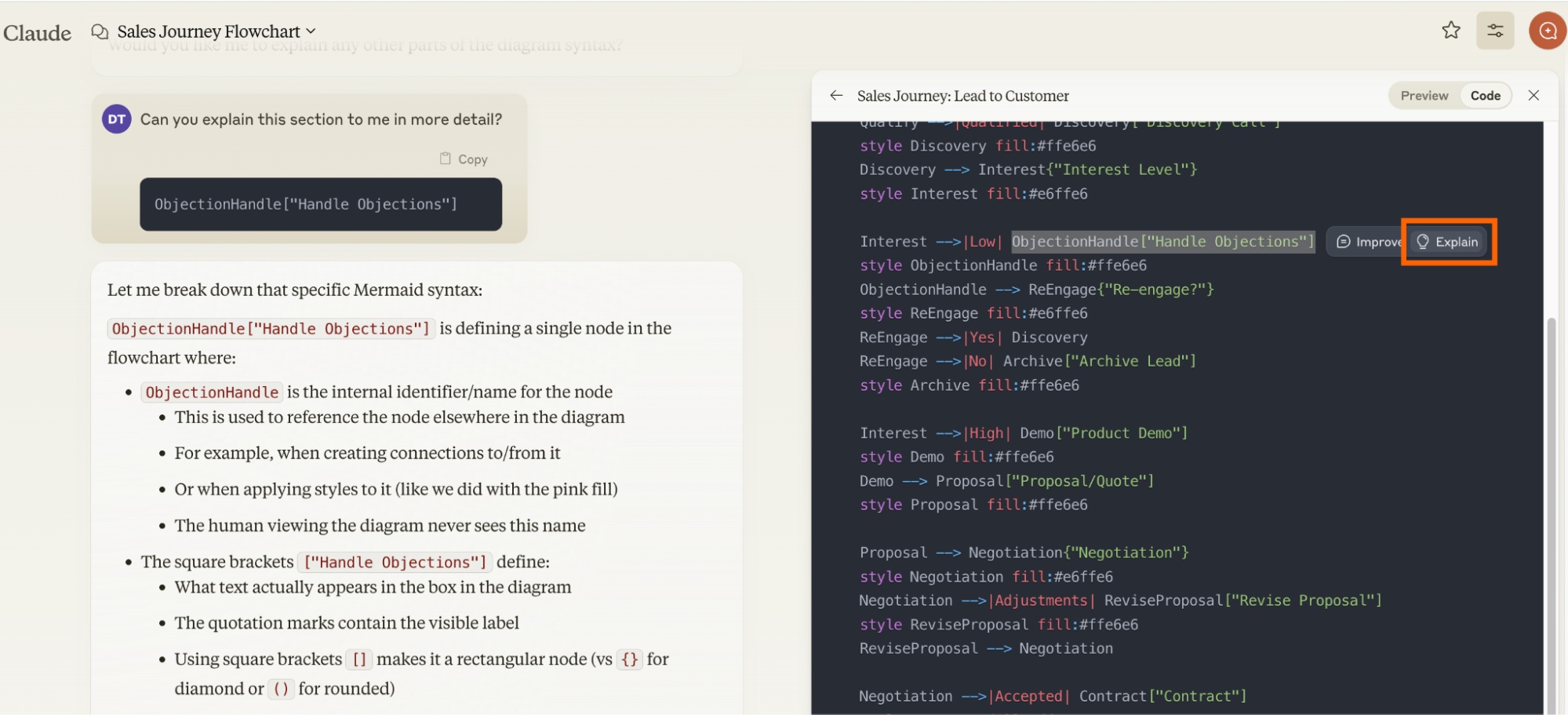Click the Archive Lead code line in editor
The width and height of the screenshot is (1568, 715).
click(x=1027, y=361)
